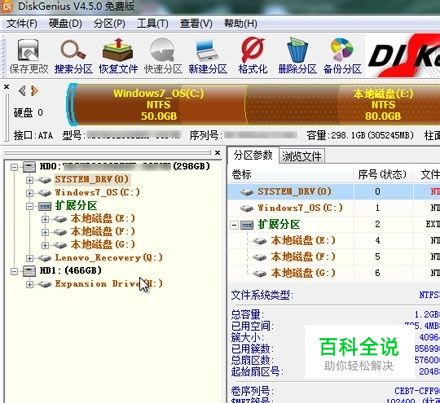Launch Recover Files (恢复文件) tool

[x=118, y=56]
